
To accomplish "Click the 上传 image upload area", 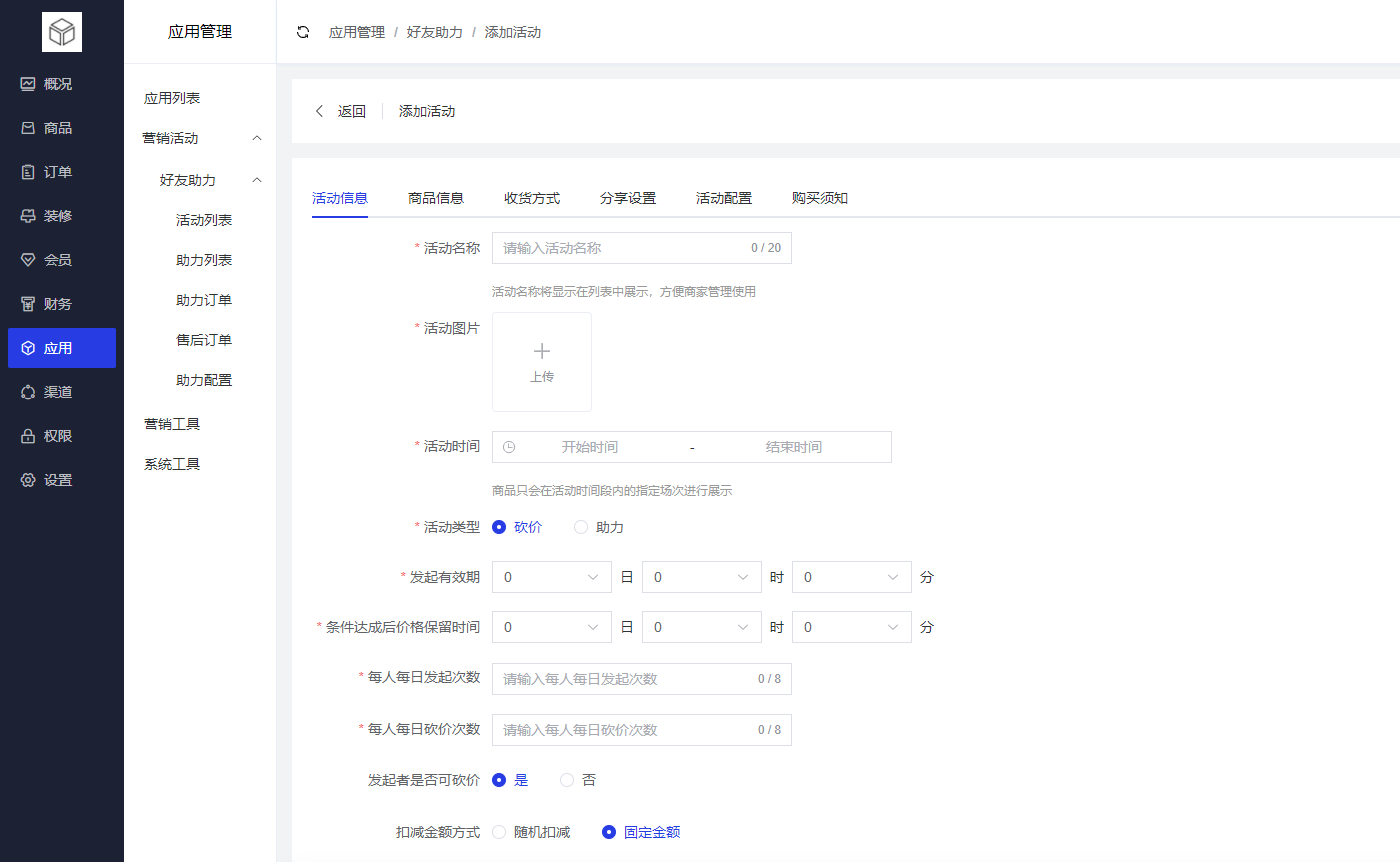I will pyautogui.click(x=541, y=362).
